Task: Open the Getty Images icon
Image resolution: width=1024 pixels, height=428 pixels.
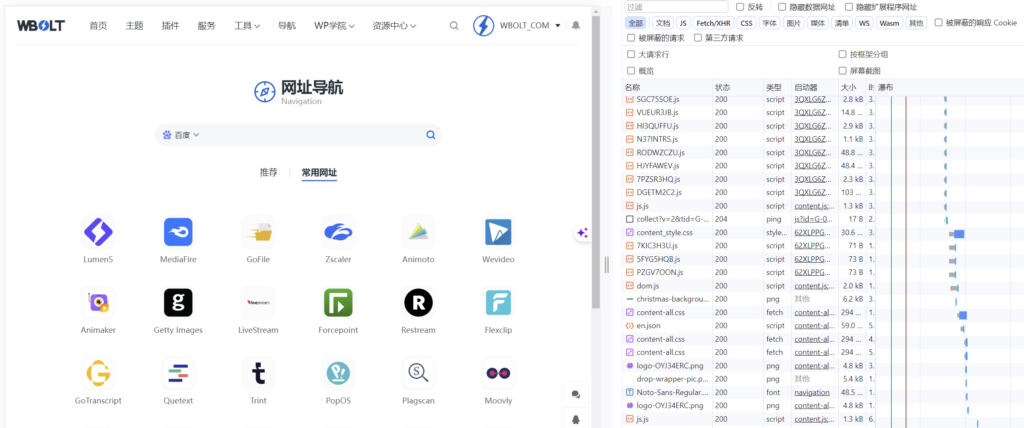Action: tap(178, 302)
